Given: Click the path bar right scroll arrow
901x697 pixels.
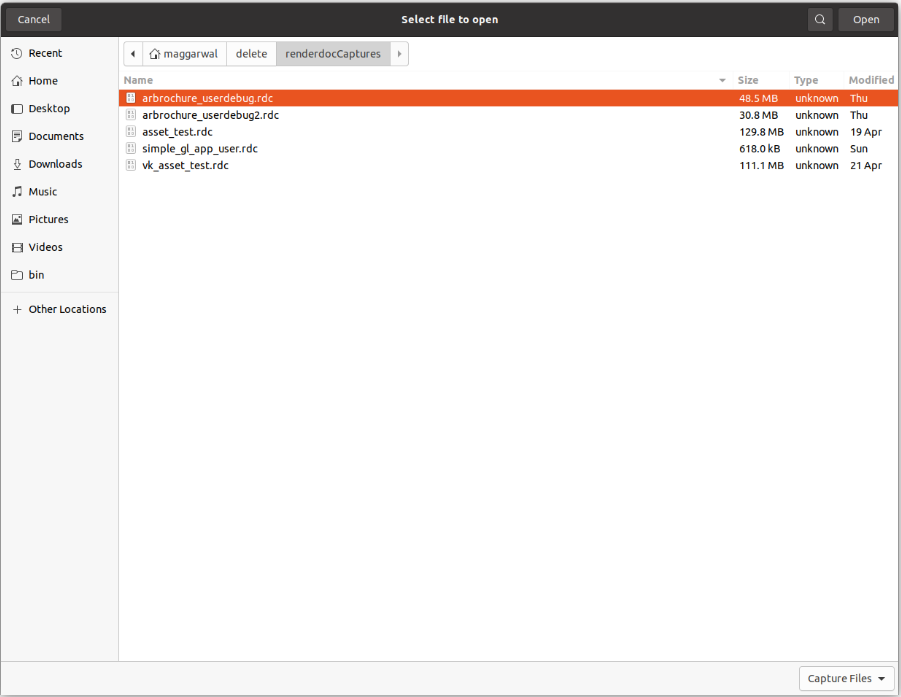Looking at the screenshot, I should tap(399, 54).
